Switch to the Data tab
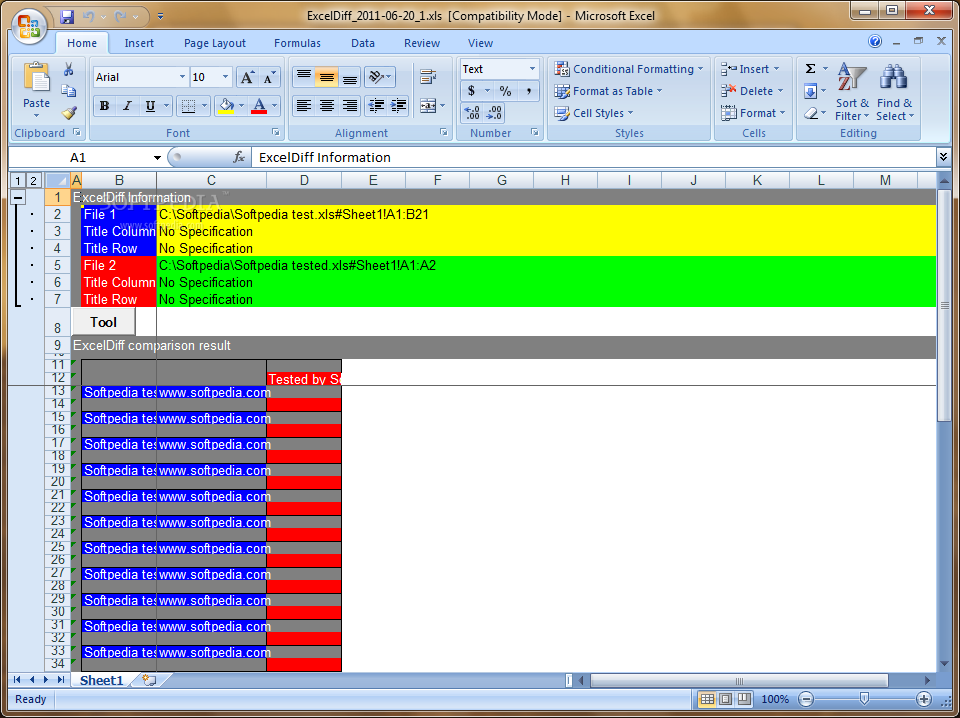Screen dimensions: 960x718 [362, 43]
